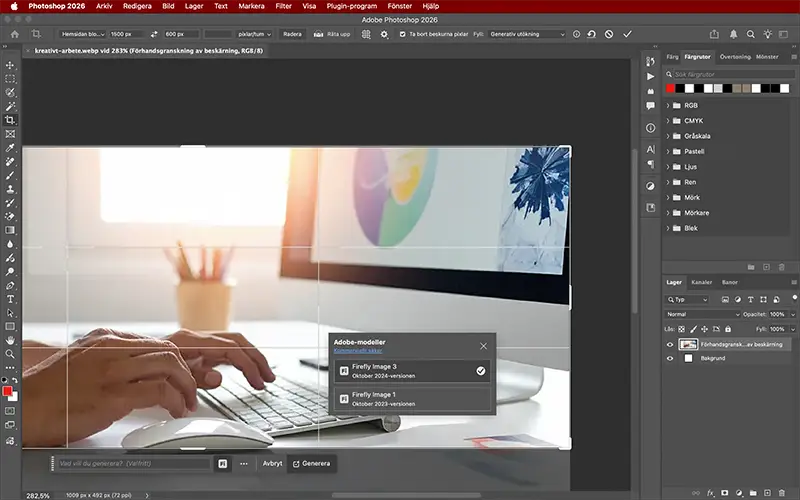
Task: Switch to the Övertoning tab
Action: pos(735,57)
